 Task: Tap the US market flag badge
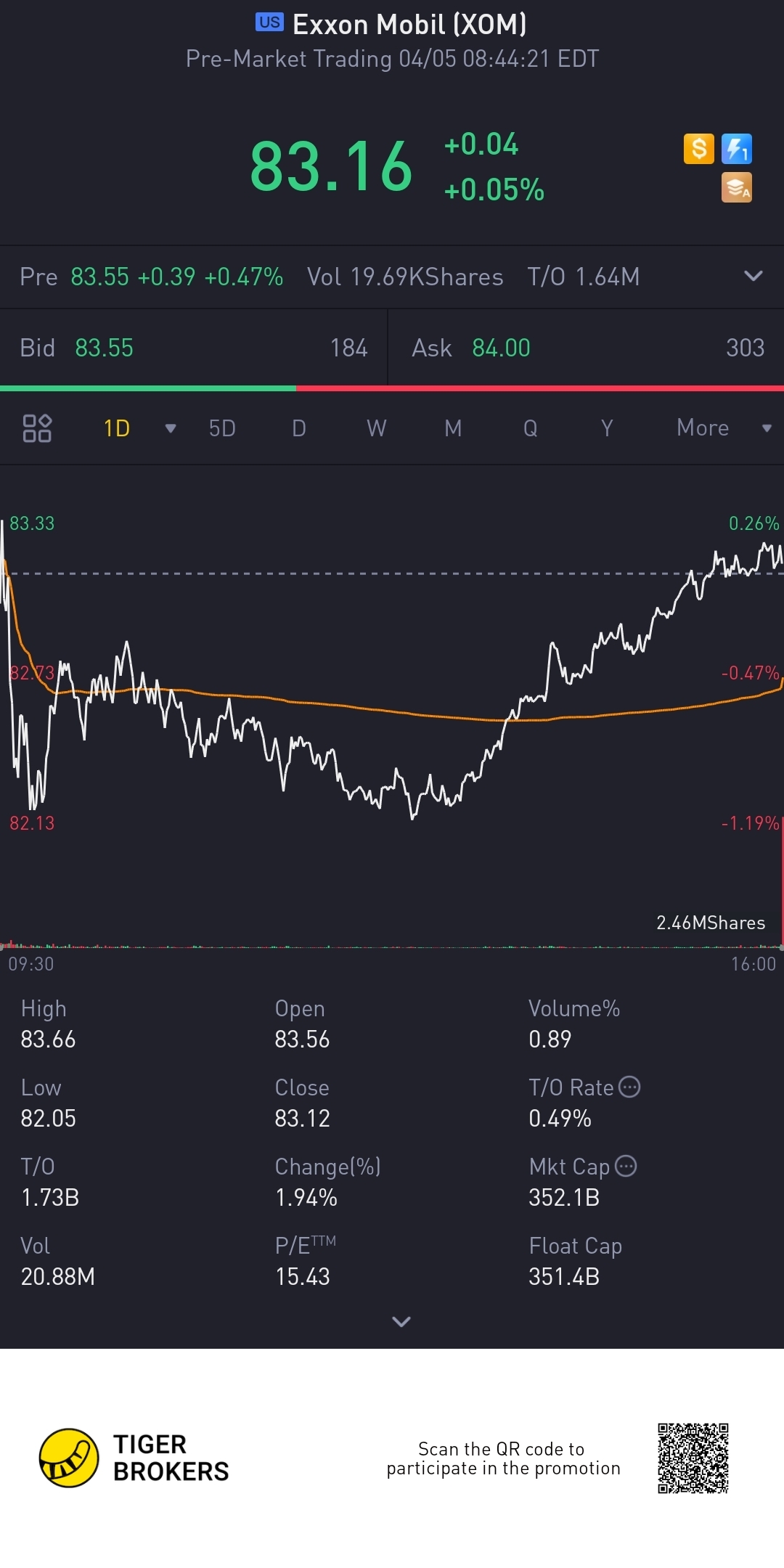click(269, 23)
